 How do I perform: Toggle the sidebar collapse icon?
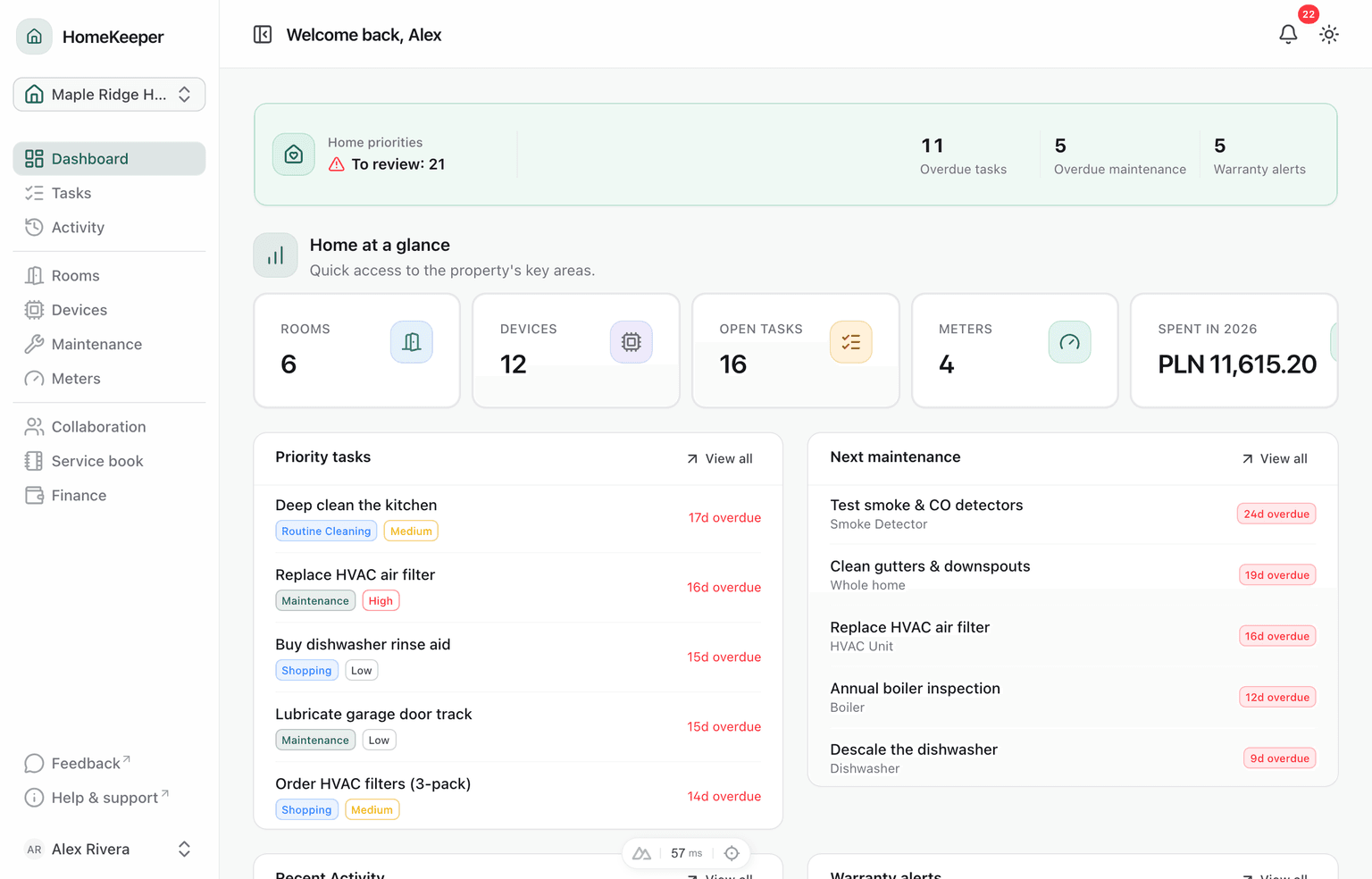click(x=263, y=35)
